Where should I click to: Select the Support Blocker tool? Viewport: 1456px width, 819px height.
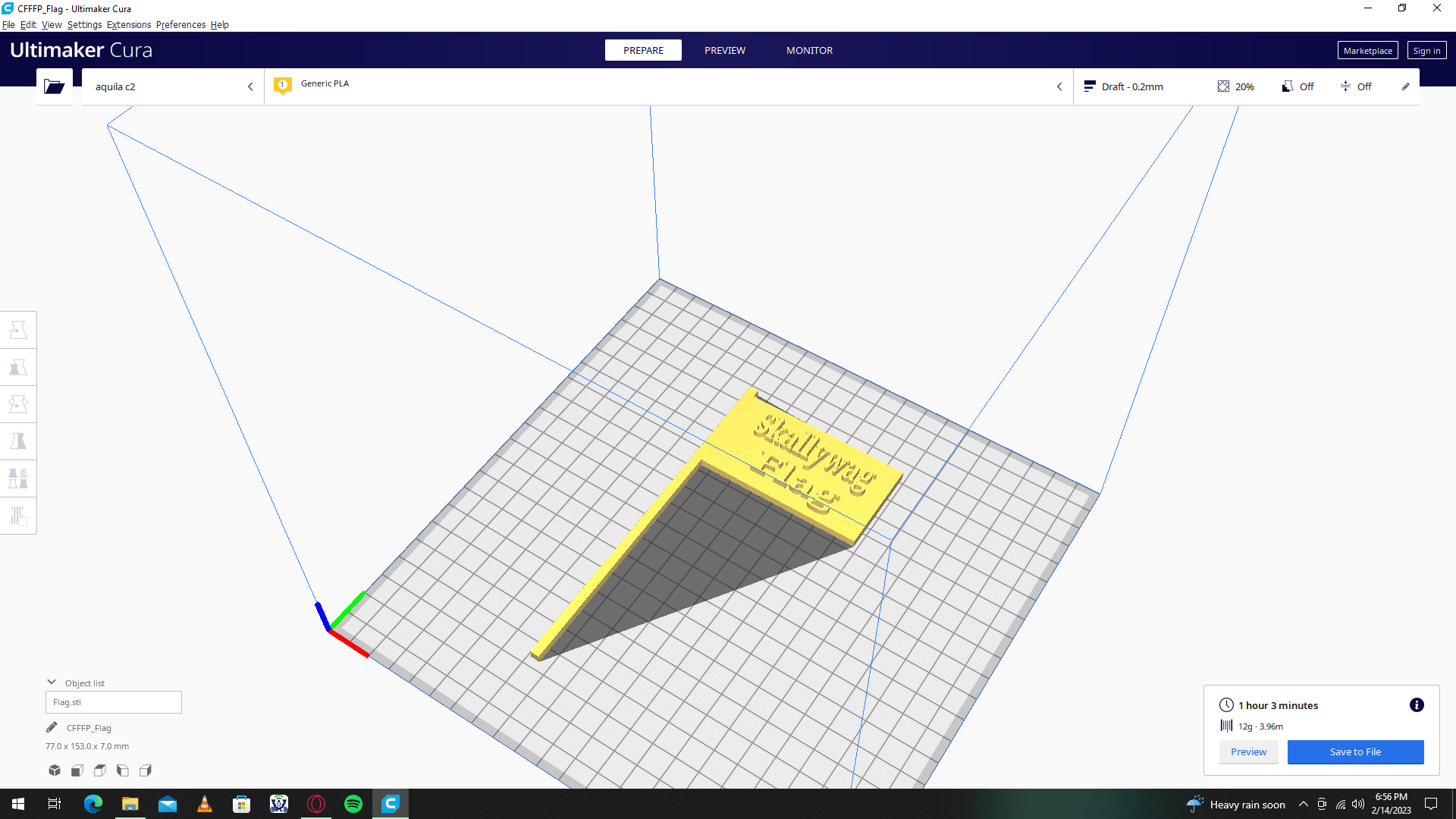click(x=18, y=516)
